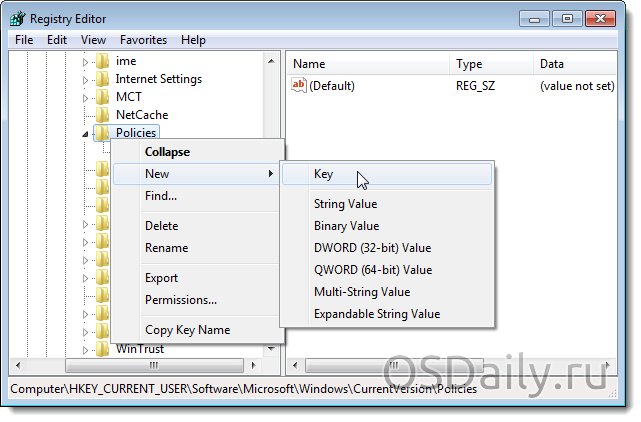Select Key from the New submenu
Screen dimensions: 641x422
point(323,174)
